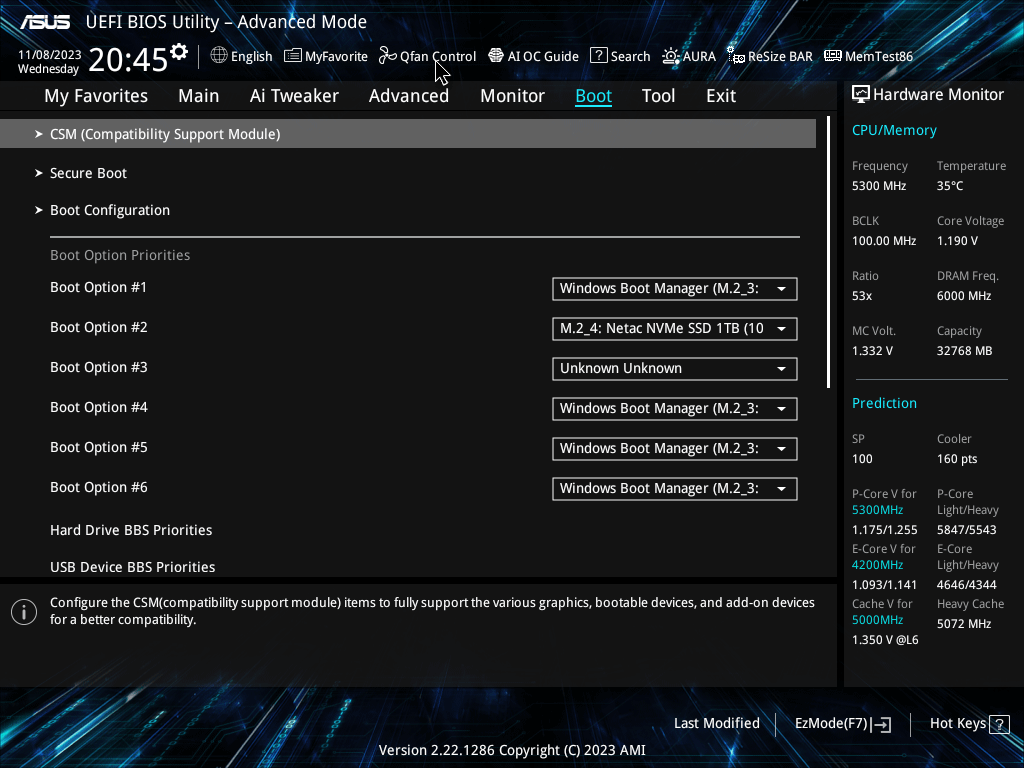Open the Tool tab

tap(658, 96)
